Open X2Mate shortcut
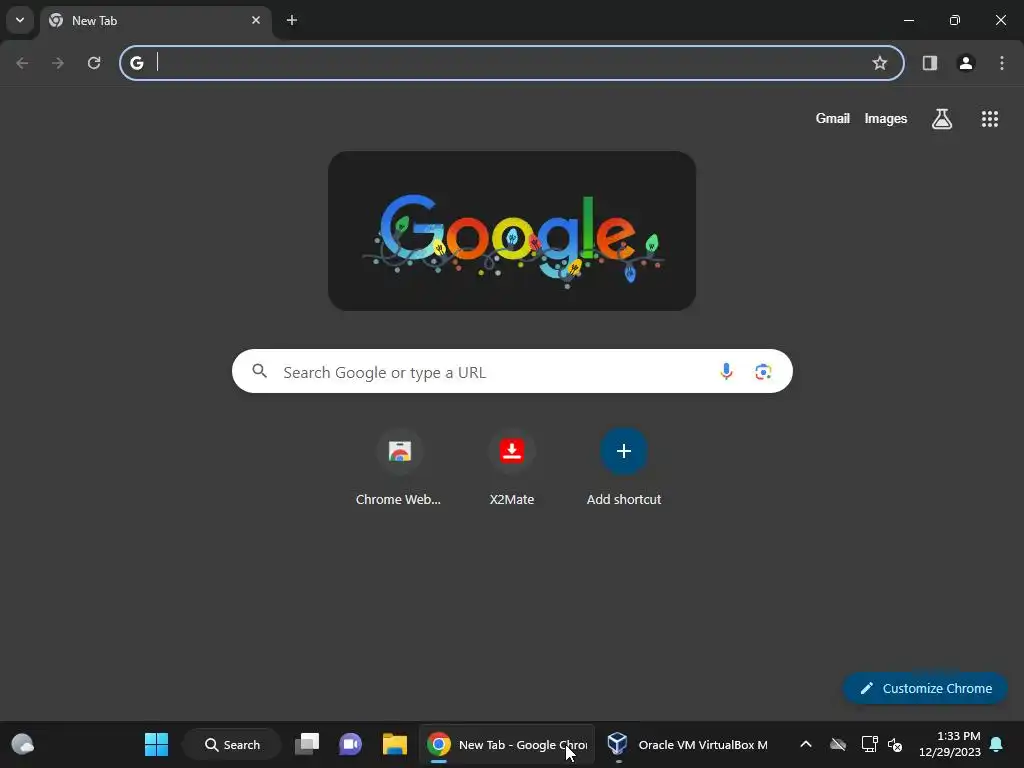 [512, 468]
